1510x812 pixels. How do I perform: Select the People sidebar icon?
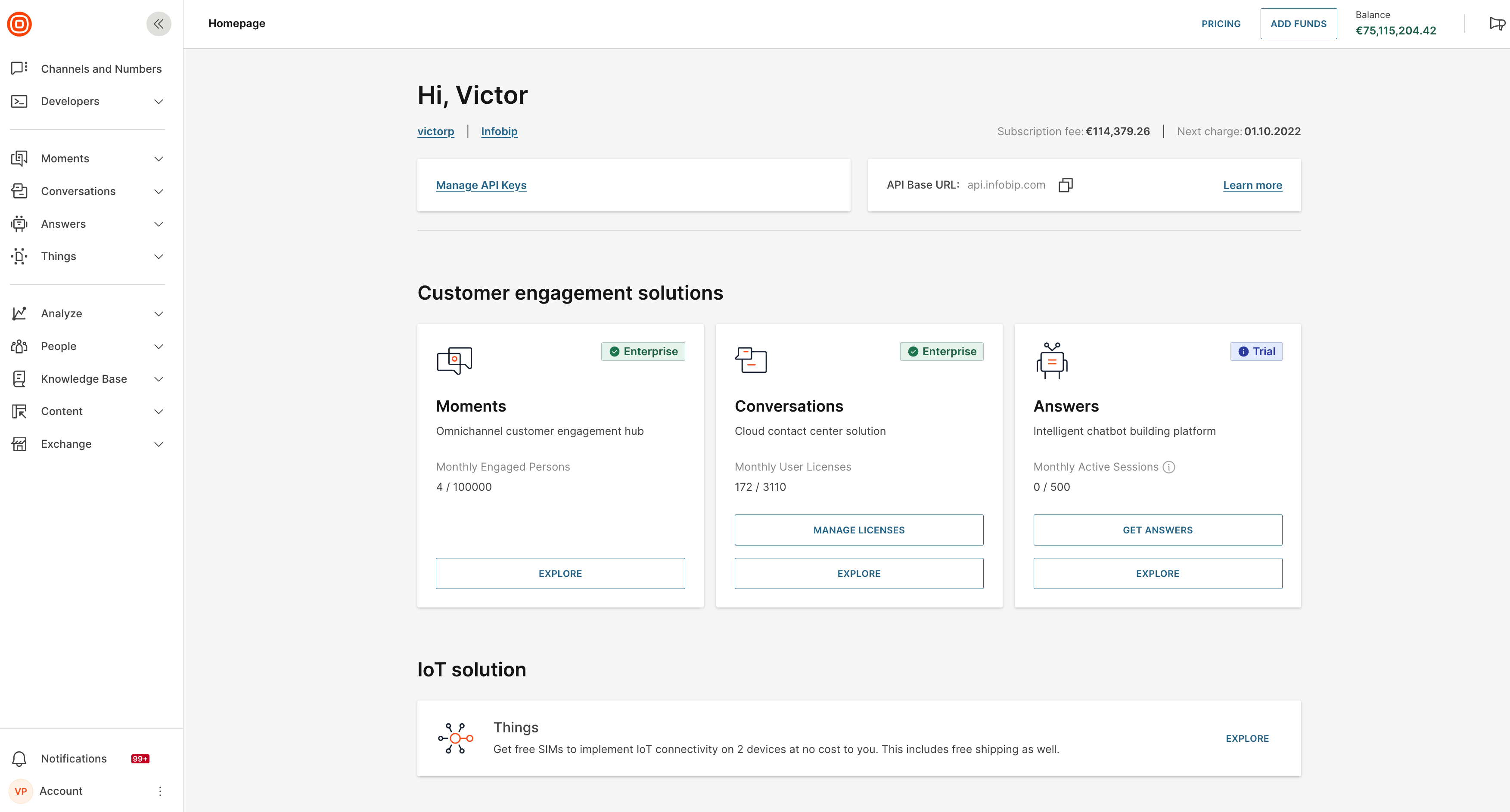point(19,346)
